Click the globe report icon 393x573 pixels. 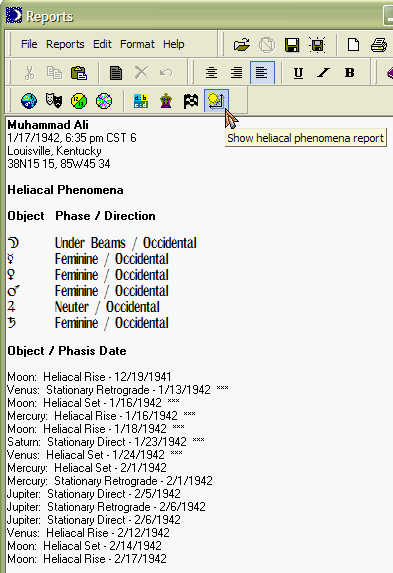click(x=29, y=101)
